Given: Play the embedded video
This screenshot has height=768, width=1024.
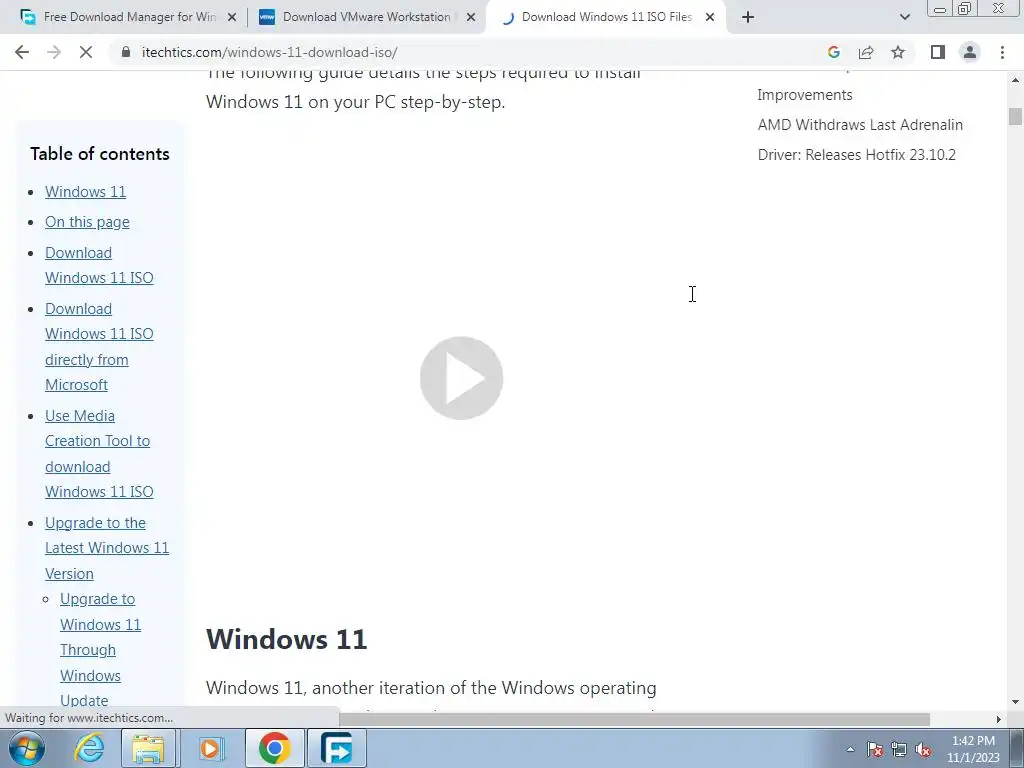Looking at the screenshot, I should tap(461, 377).
